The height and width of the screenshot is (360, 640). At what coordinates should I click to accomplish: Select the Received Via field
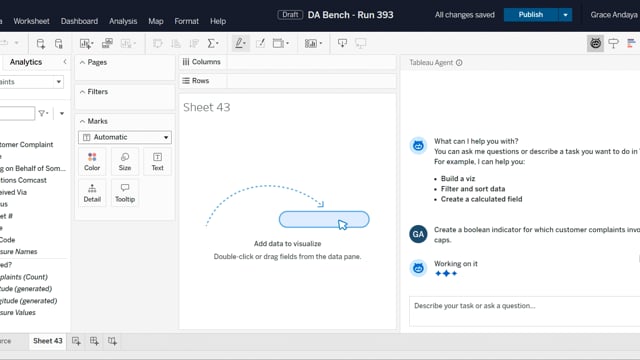coord(13,192)
